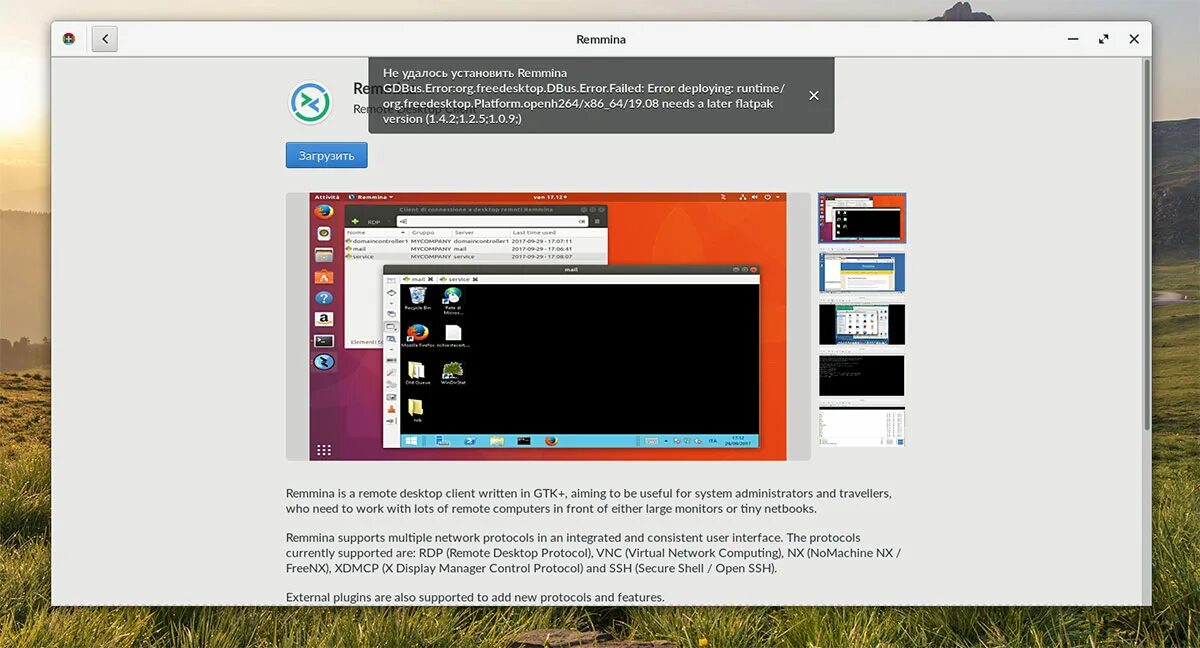Go back using the arrow button
The width and height of the screenshot is (1200, 648).
tap(104, 38)
